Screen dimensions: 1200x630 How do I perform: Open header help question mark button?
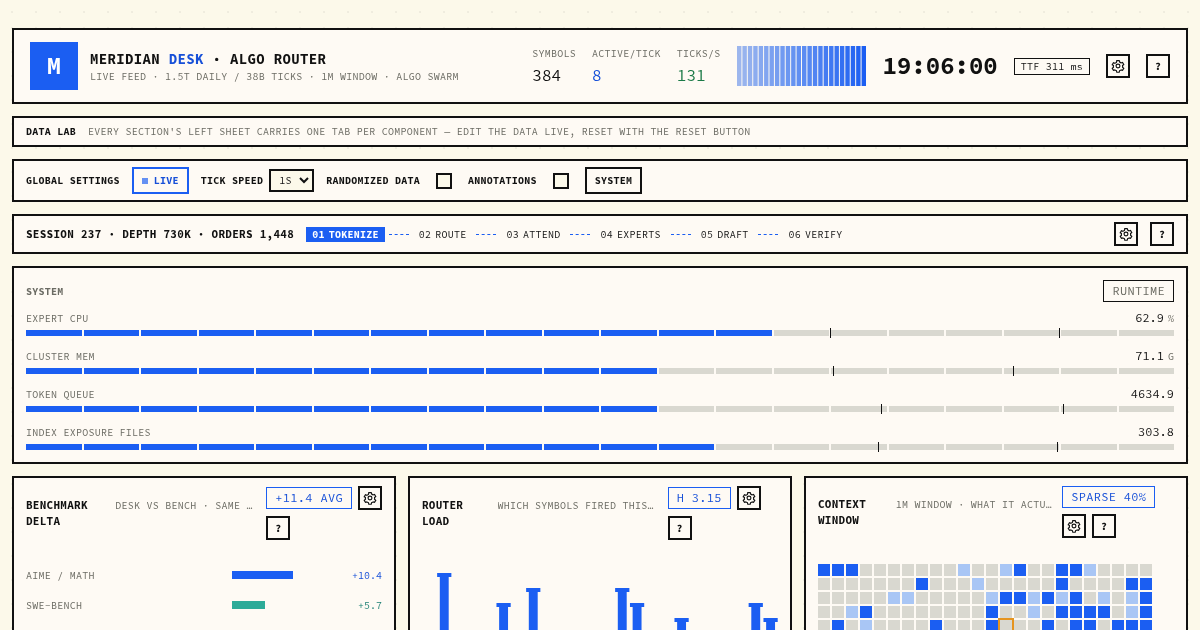tap(1158, 66)
